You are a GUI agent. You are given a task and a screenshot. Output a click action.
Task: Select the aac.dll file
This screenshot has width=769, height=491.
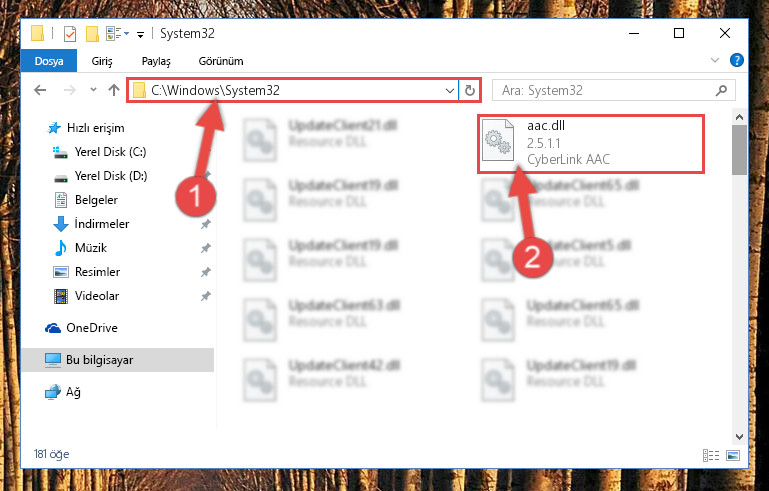[x=591, y=143]
